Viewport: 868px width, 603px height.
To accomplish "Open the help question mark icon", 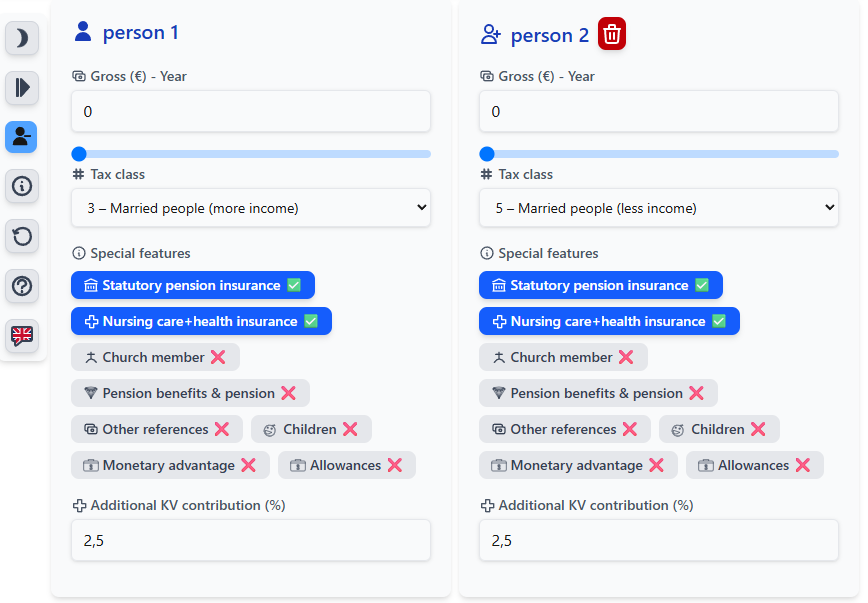I will click(x=22, y=286).
